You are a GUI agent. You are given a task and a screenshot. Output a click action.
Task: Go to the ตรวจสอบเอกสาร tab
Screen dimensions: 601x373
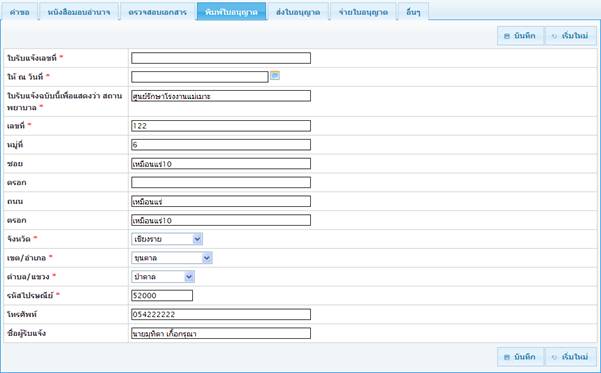point(158,12)
